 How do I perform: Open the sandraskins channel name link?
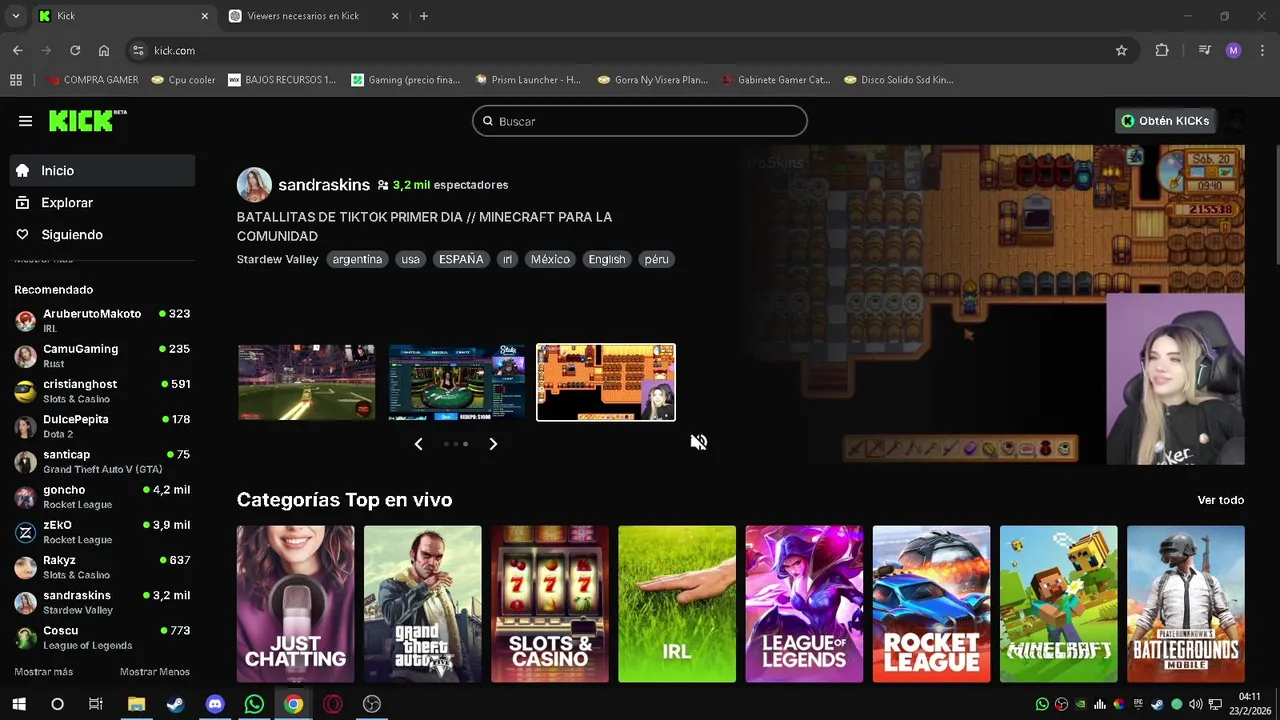324,185
